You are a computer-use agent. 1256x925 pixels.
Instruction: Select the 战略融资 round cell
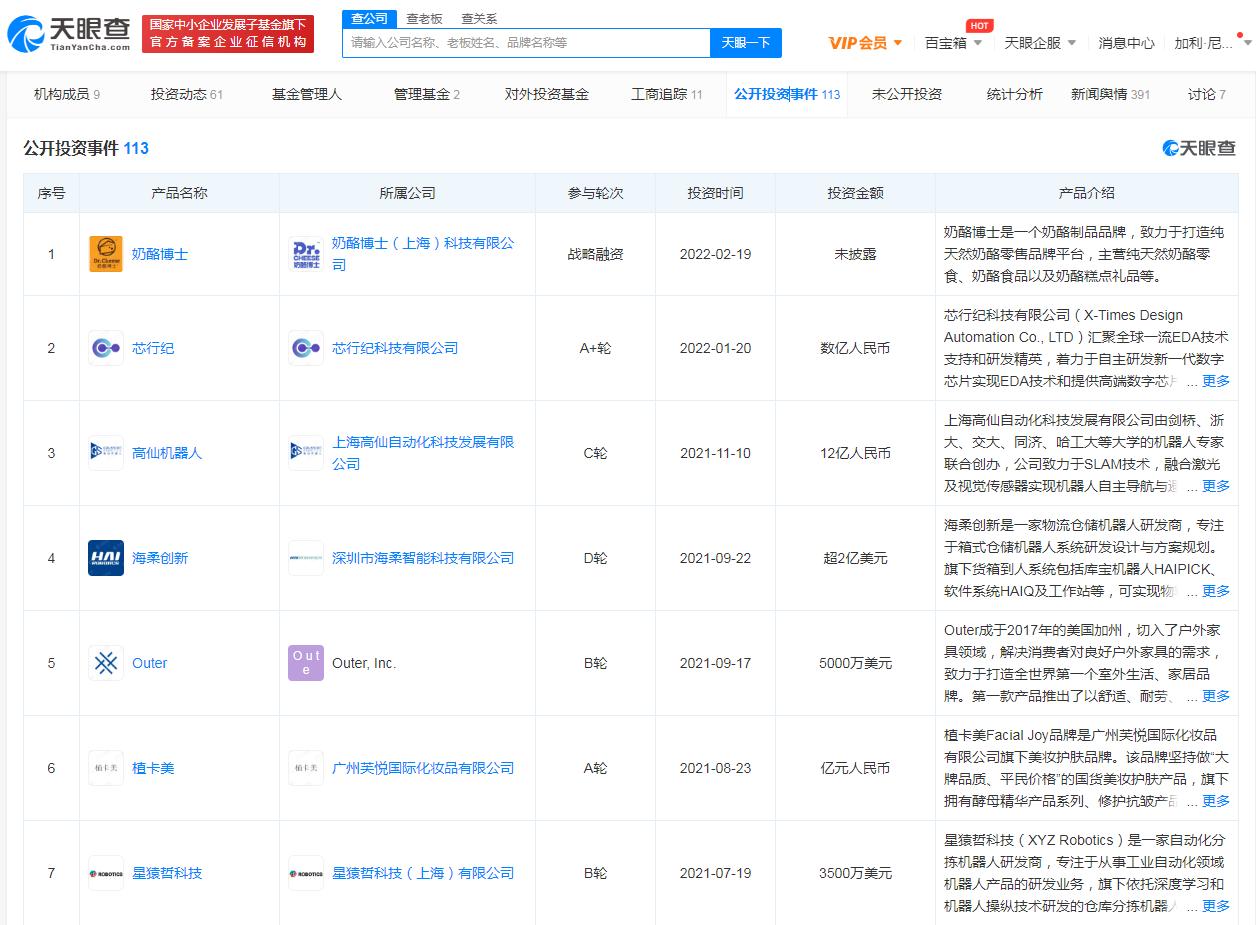[x=595, y=254]
